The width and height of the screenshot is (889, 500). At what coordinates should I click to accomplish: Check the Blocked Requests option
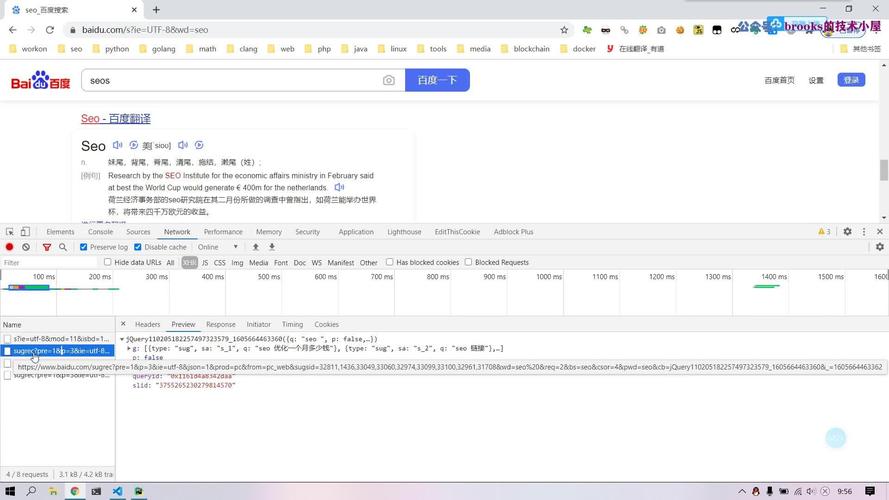[x=468, y=262]
